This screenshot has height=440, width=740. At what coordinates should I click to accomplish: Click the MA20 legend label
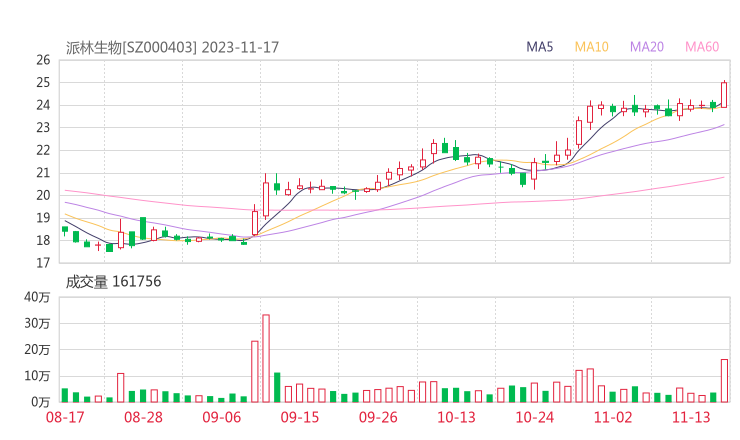647,47
